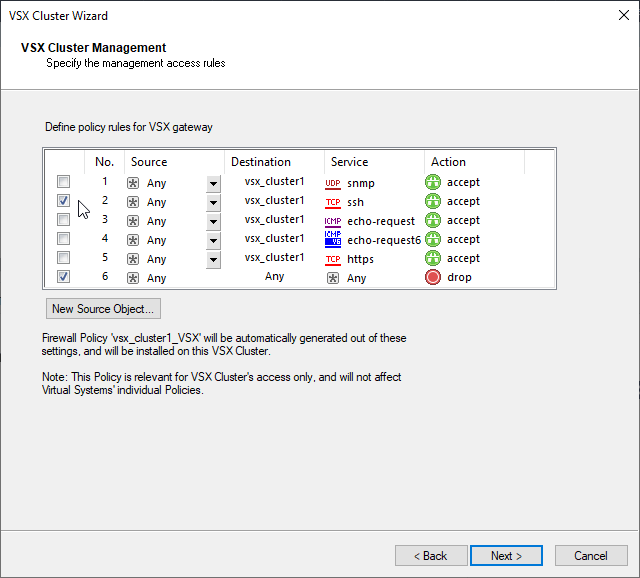Click the Any asterisk icon in rule 4 source
640x578 pixels.
(x=133, y=240)
